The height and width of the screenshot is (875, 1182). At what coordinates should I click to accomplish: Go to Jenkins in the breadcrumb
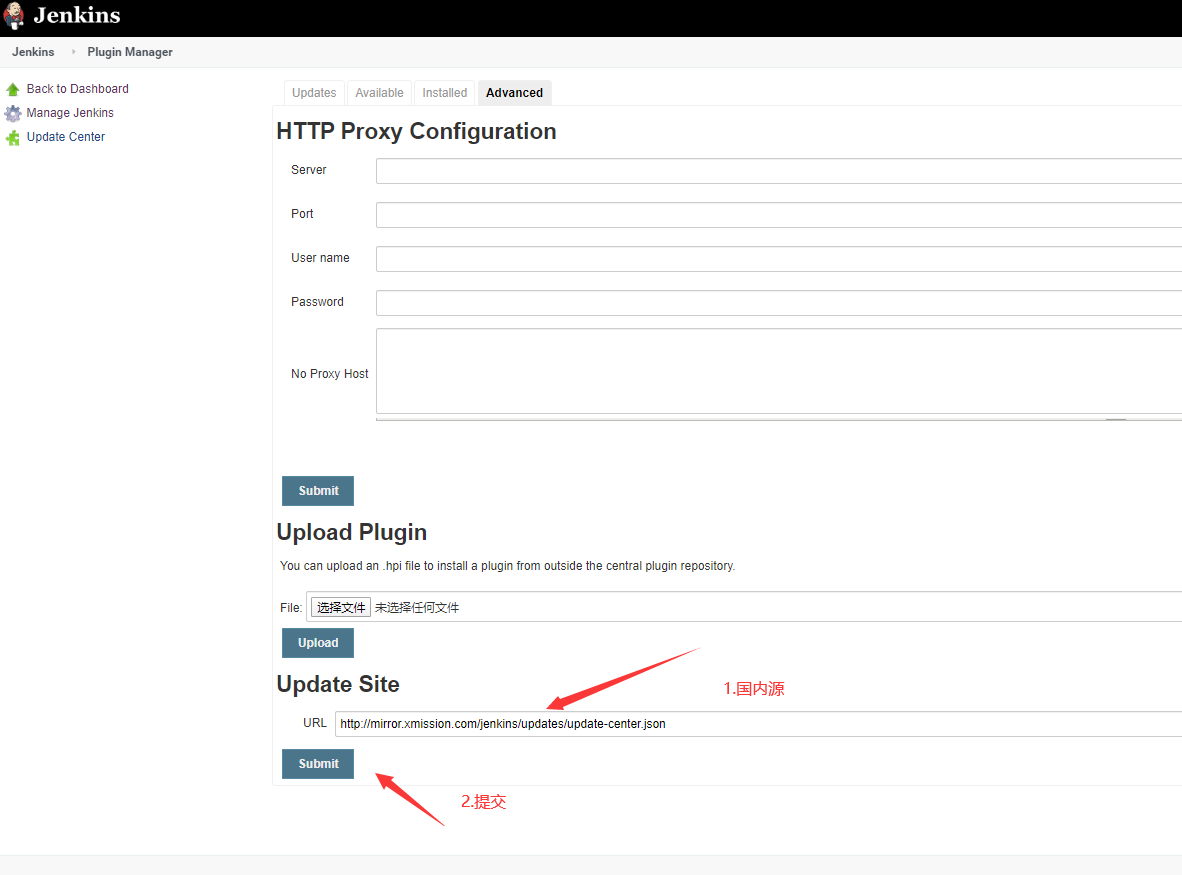(33, 52)
